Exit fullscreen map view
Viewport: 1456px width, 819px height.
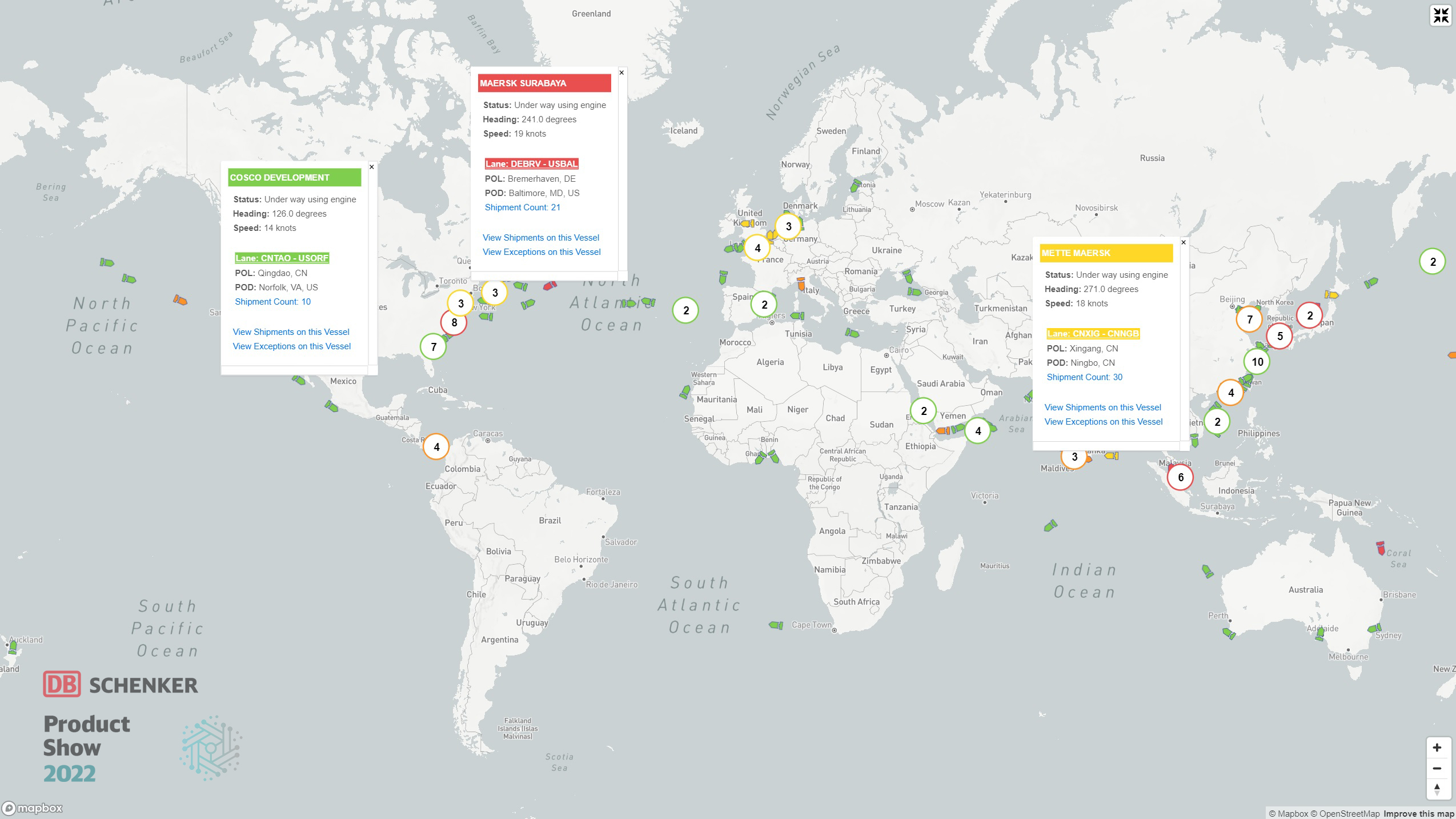click(x=1441, y=15)
